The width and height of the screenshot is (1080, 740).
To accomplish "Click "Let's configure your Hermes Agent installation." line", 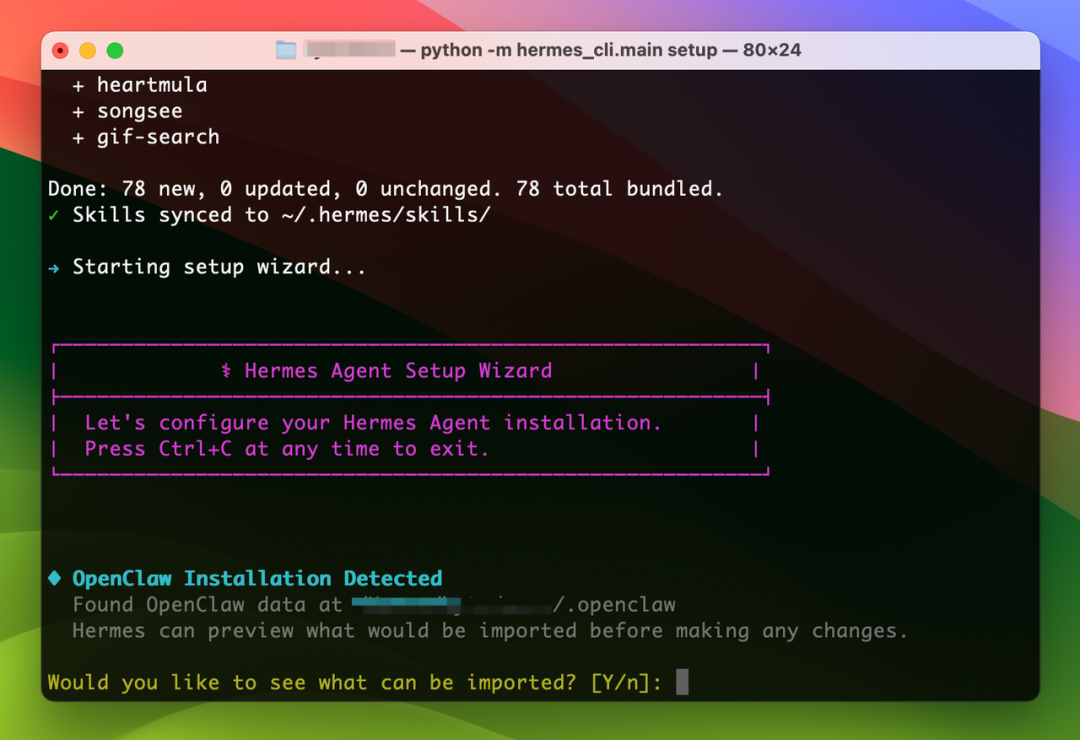I will coord(373,422).
